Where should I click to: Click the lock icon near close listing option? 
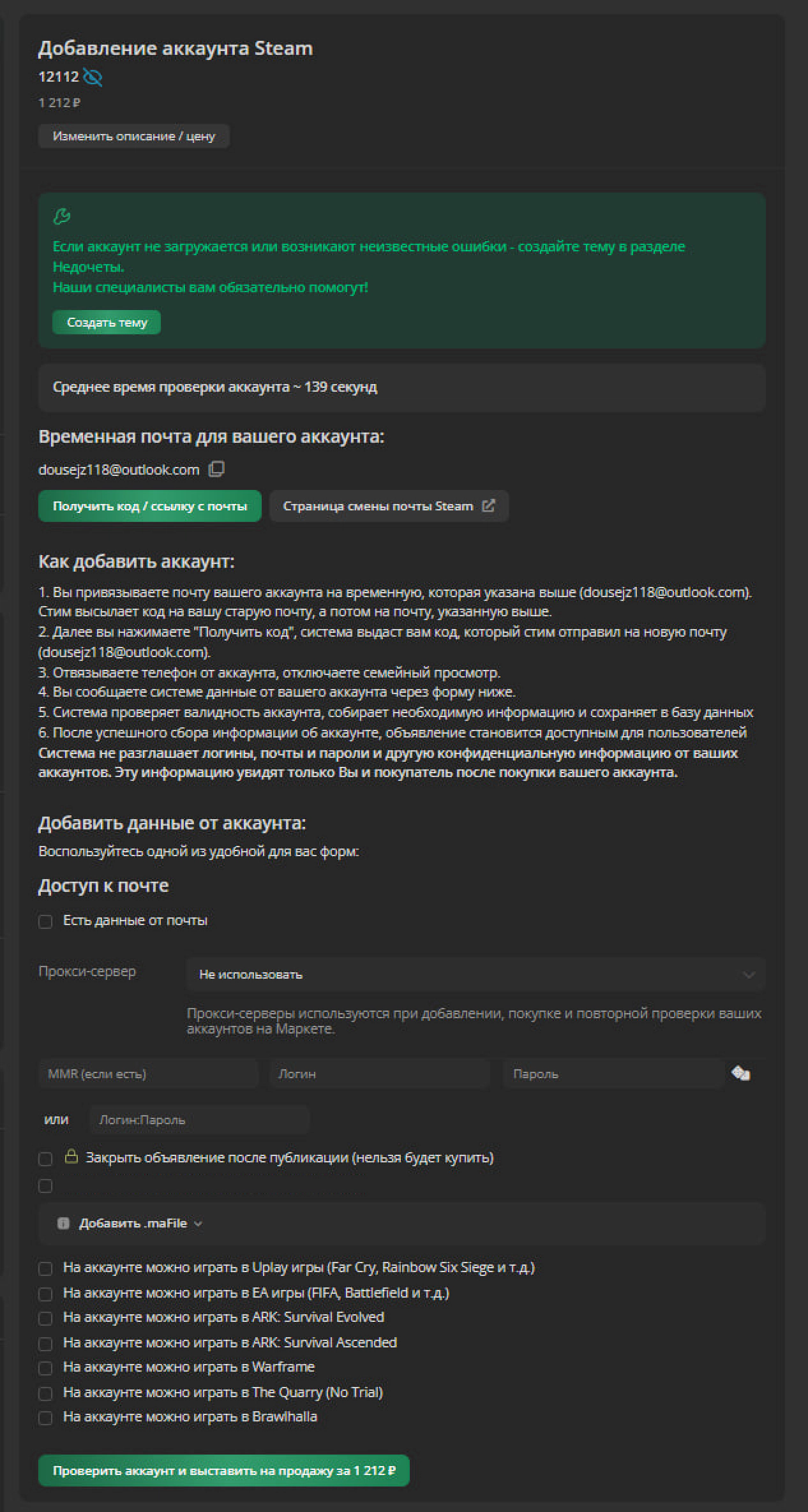coord(71,1157)
